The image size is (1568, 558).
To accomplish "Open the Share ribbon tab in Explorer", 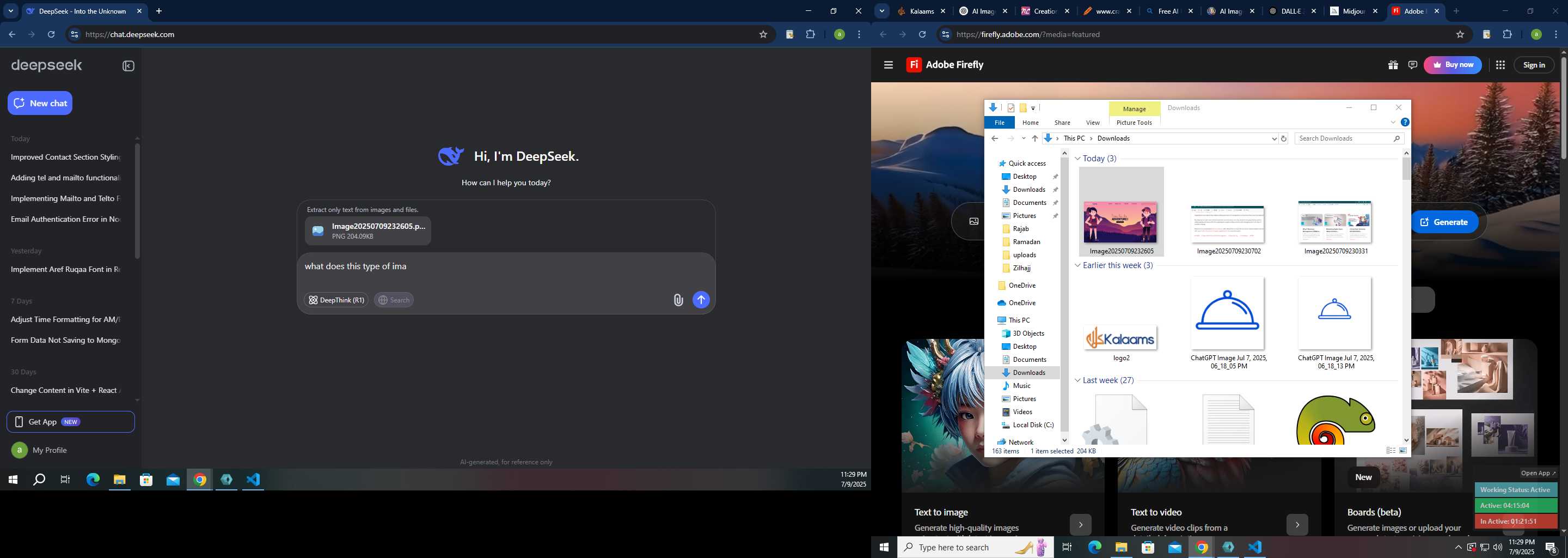I will (1062, 123).
